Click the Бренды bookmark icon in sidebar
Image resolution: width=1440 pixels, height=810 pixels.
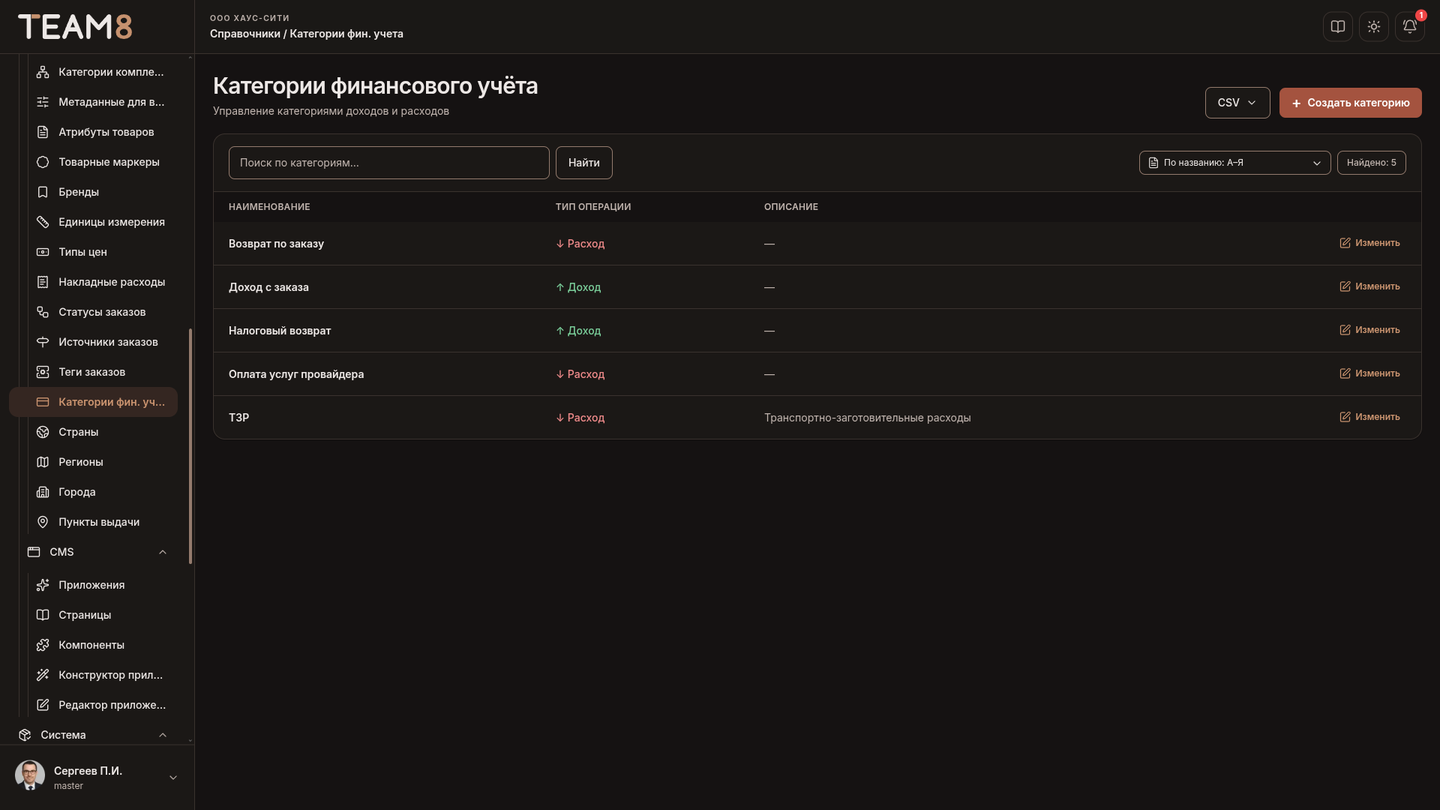coord(43,192)
